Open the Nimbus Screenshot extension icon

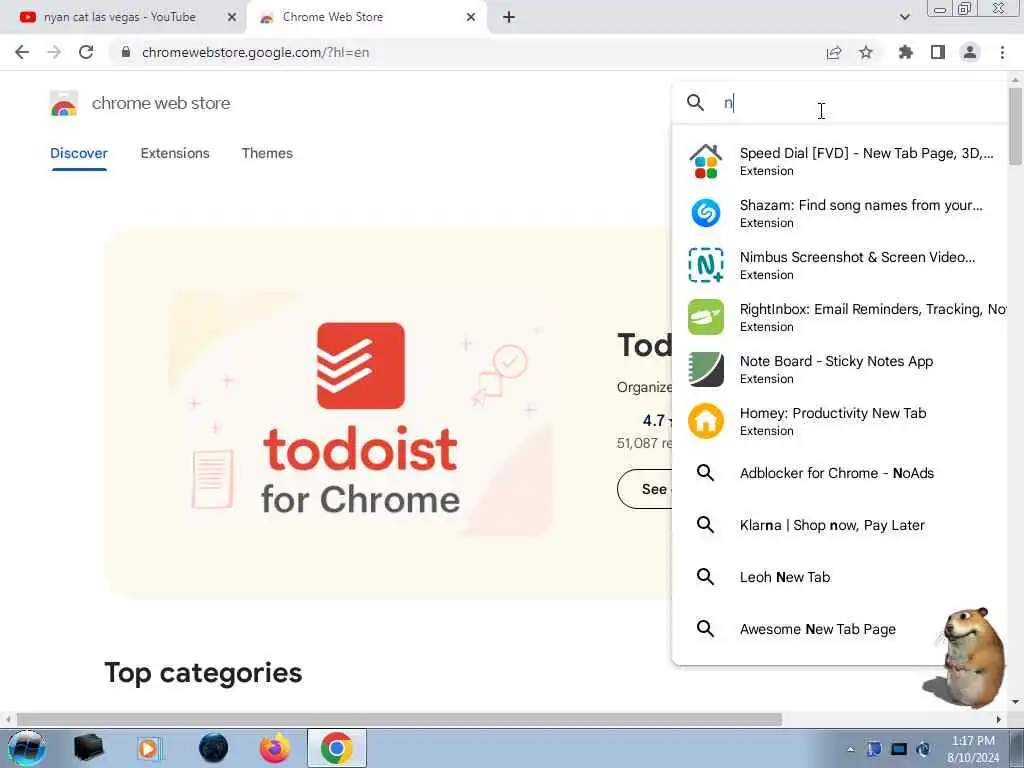tap(706, 265)
